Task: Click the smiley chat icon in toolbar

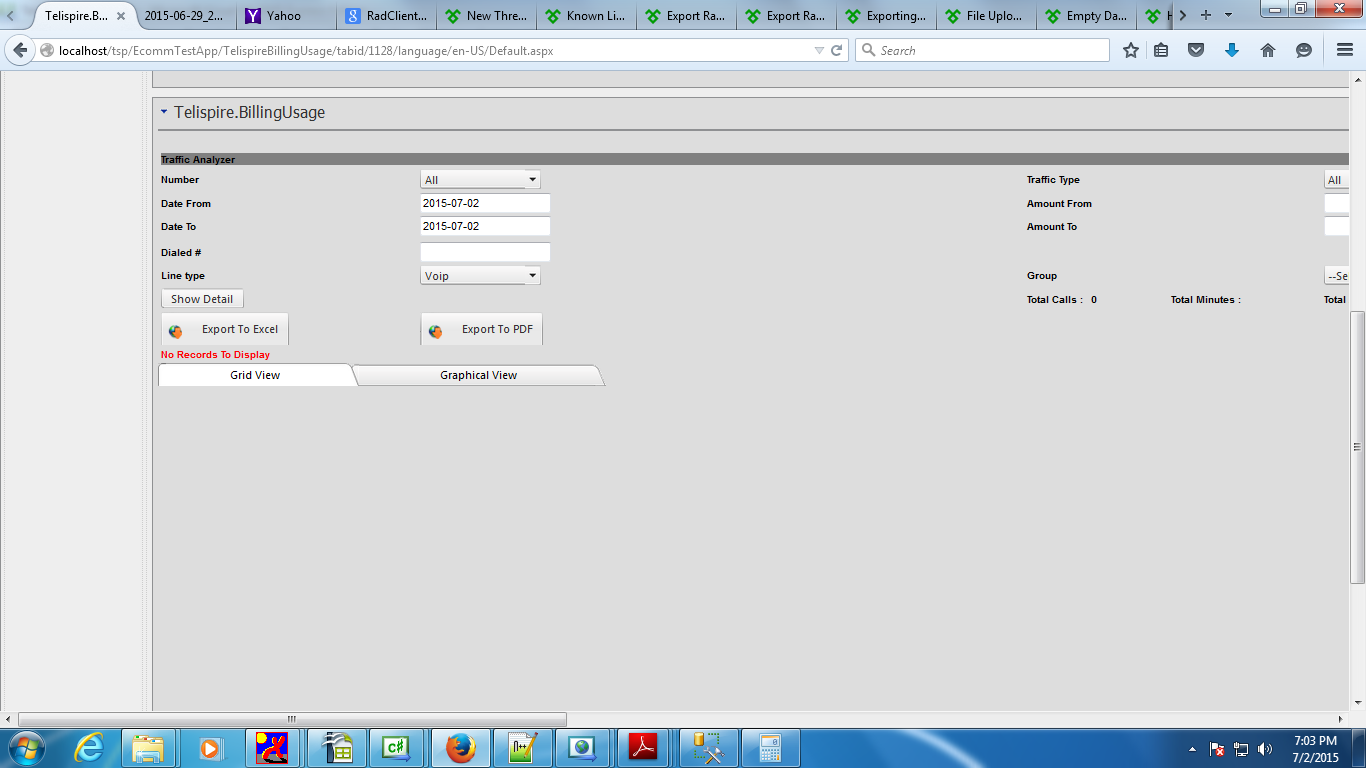Action: click(x=1304, y=50)
